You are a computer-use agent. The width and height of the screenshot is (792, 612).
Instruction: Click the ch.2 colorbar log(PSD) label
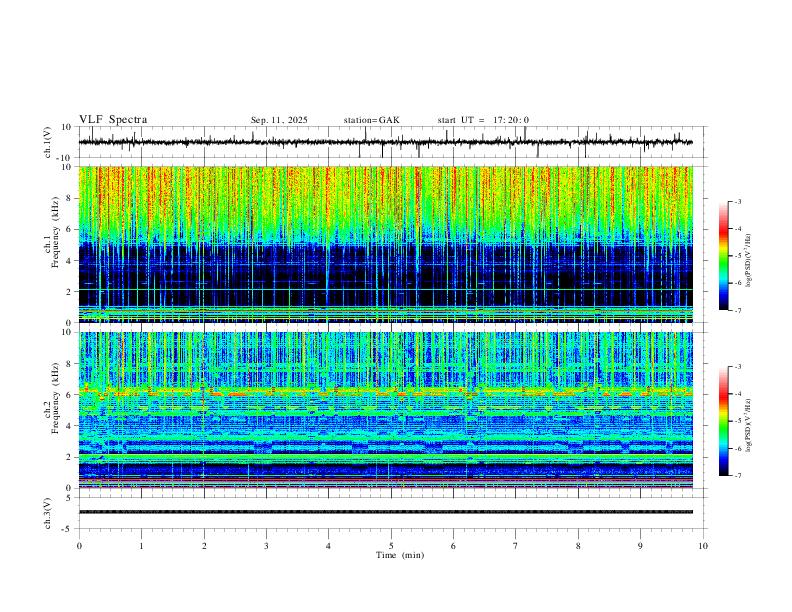tap(748, 425)
